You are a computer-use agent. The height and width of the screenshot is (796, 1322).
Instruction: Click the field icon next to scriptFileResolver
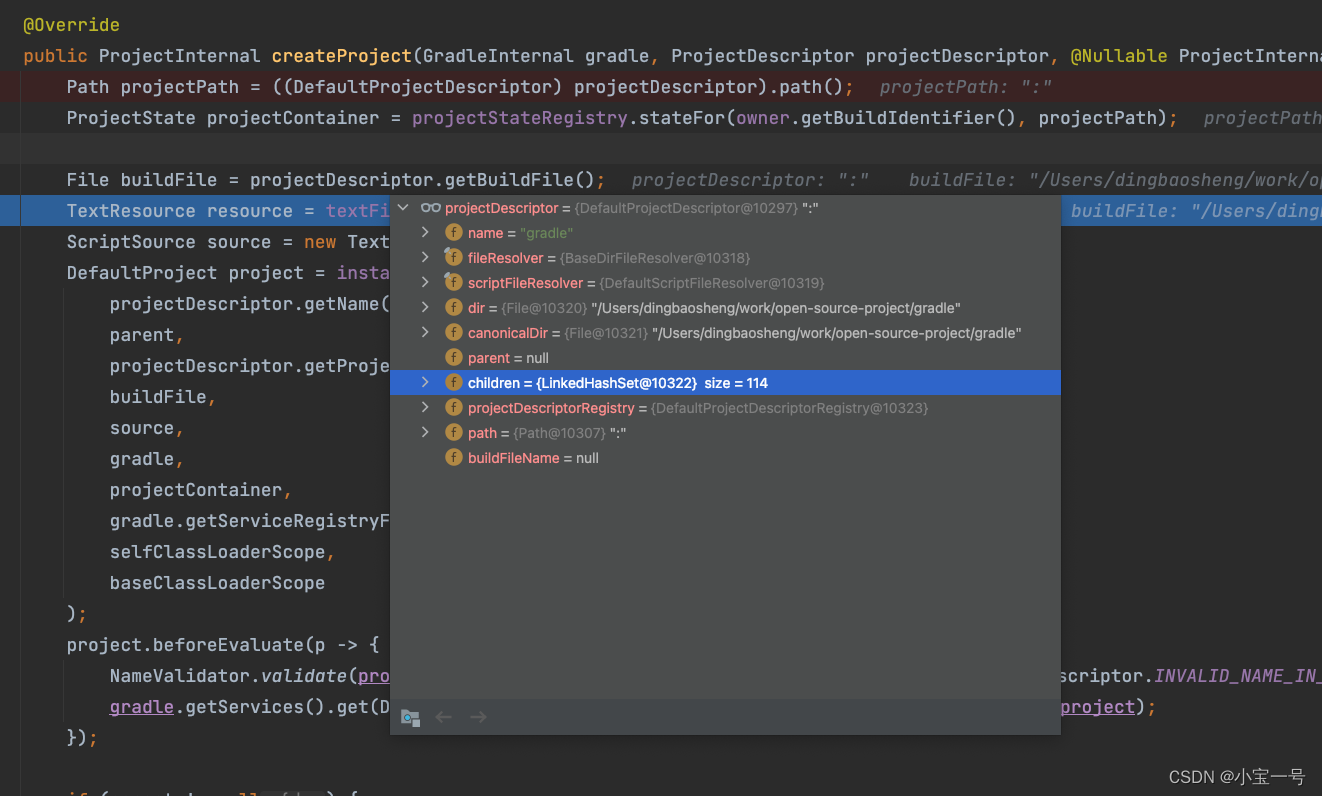[453, 282]
